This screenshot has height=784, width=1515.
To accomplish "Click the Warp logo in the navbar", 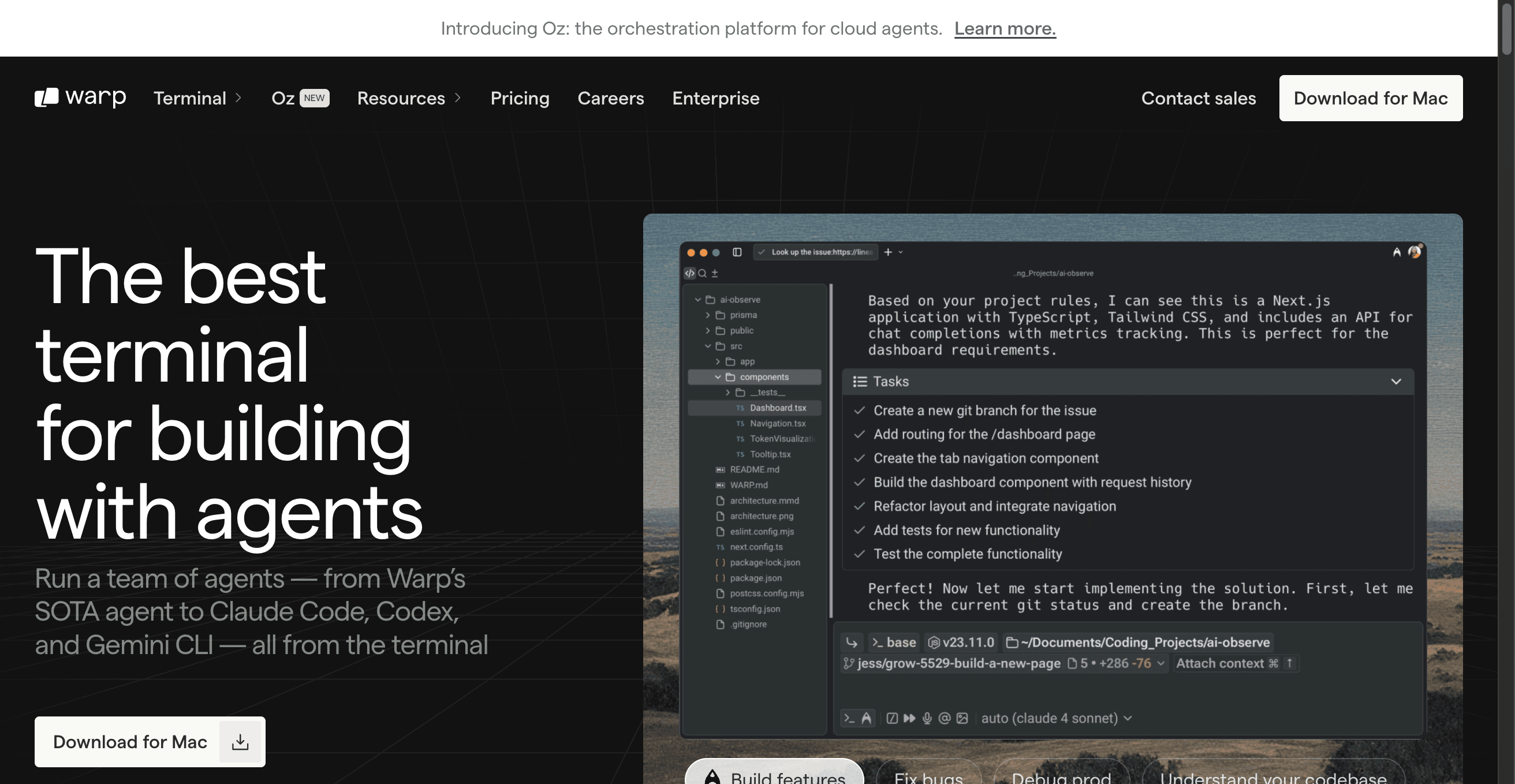I will click(81, 98).
